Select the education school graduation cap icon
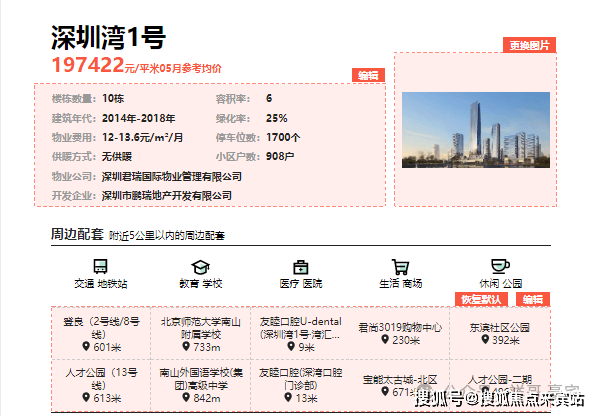 point(201,267)
